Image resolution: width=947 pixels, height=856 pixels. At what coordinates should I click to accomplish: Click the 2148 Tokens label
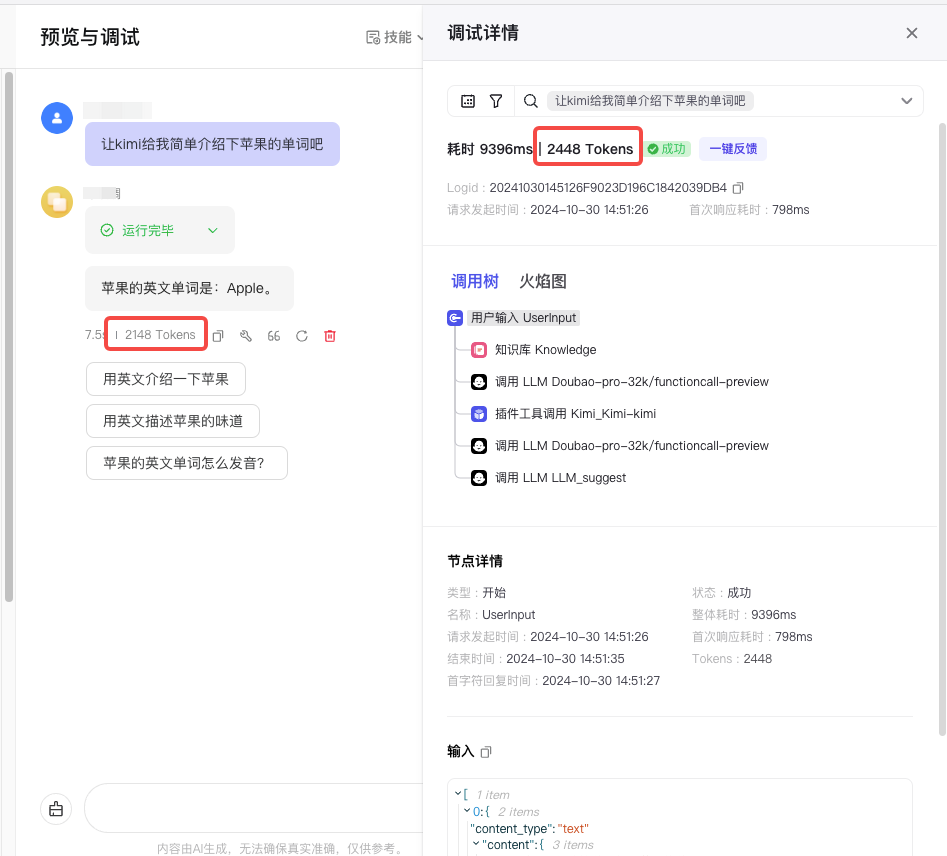click(x=160, y=335)
